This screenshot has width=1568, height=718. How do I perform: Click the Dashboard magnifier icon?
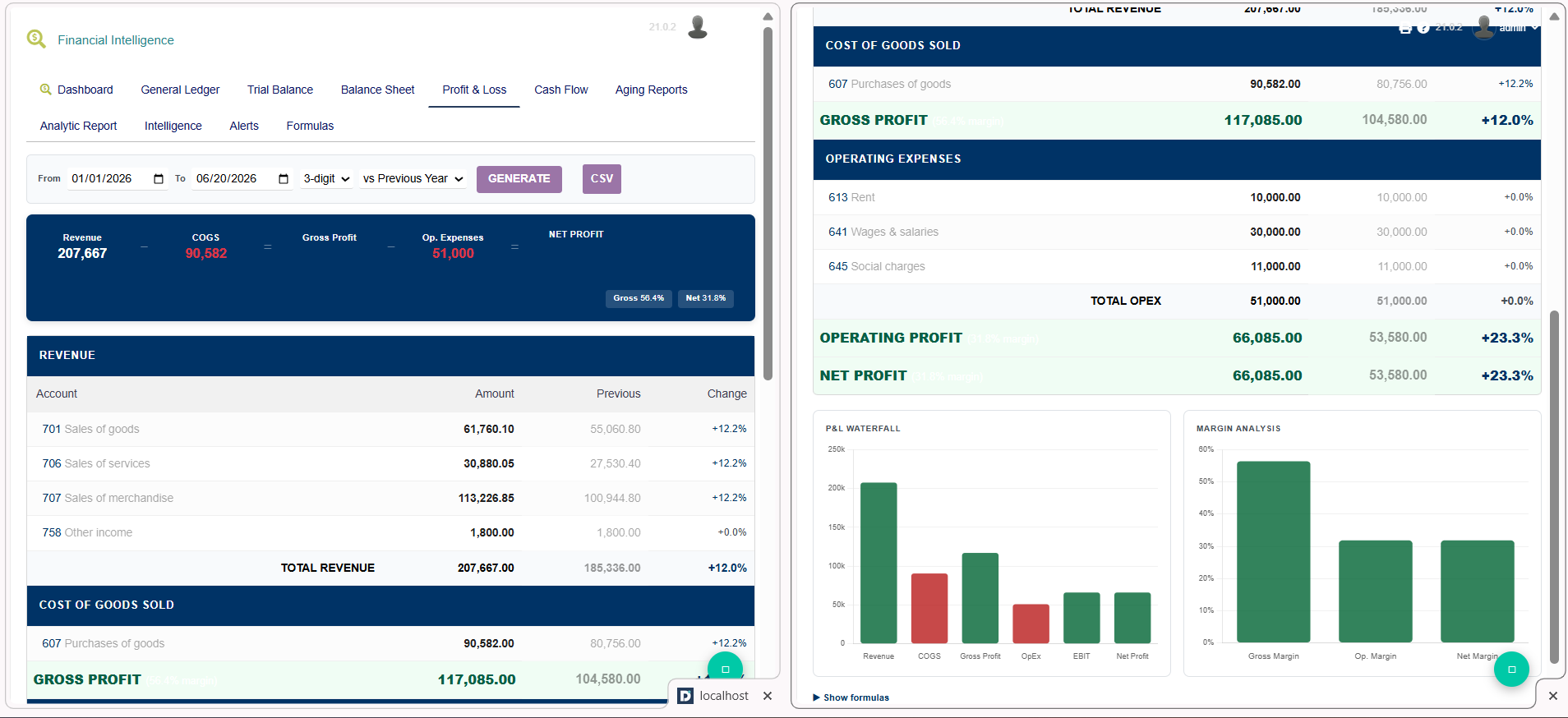46,89
